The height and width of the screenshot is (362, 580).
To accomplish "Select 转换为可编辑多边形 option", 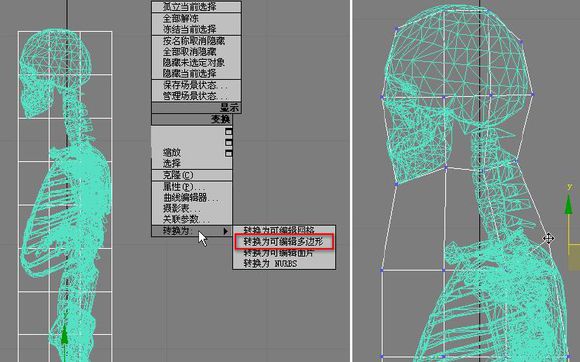I will 284,242.
